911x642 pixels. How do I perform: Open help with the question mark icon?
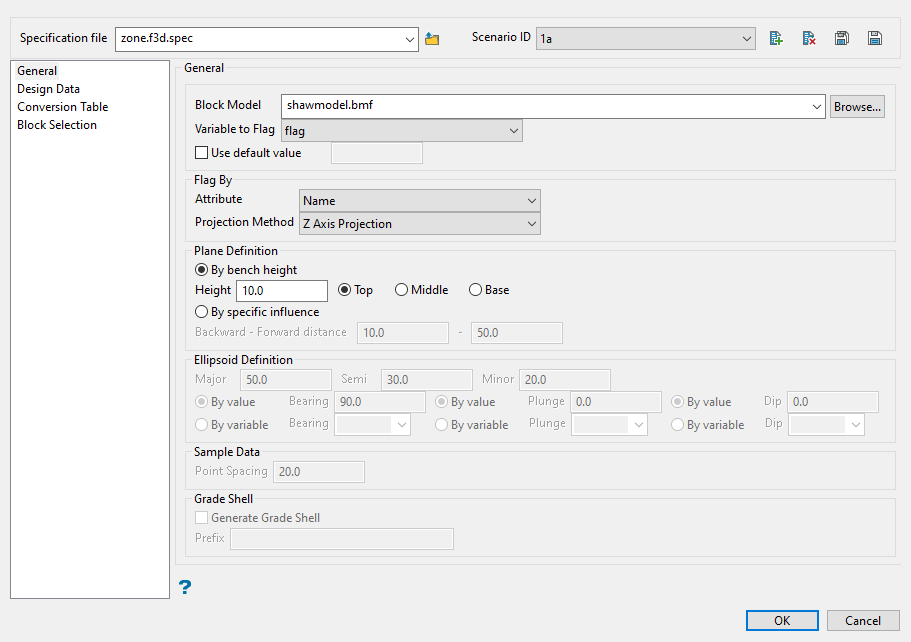185,587
